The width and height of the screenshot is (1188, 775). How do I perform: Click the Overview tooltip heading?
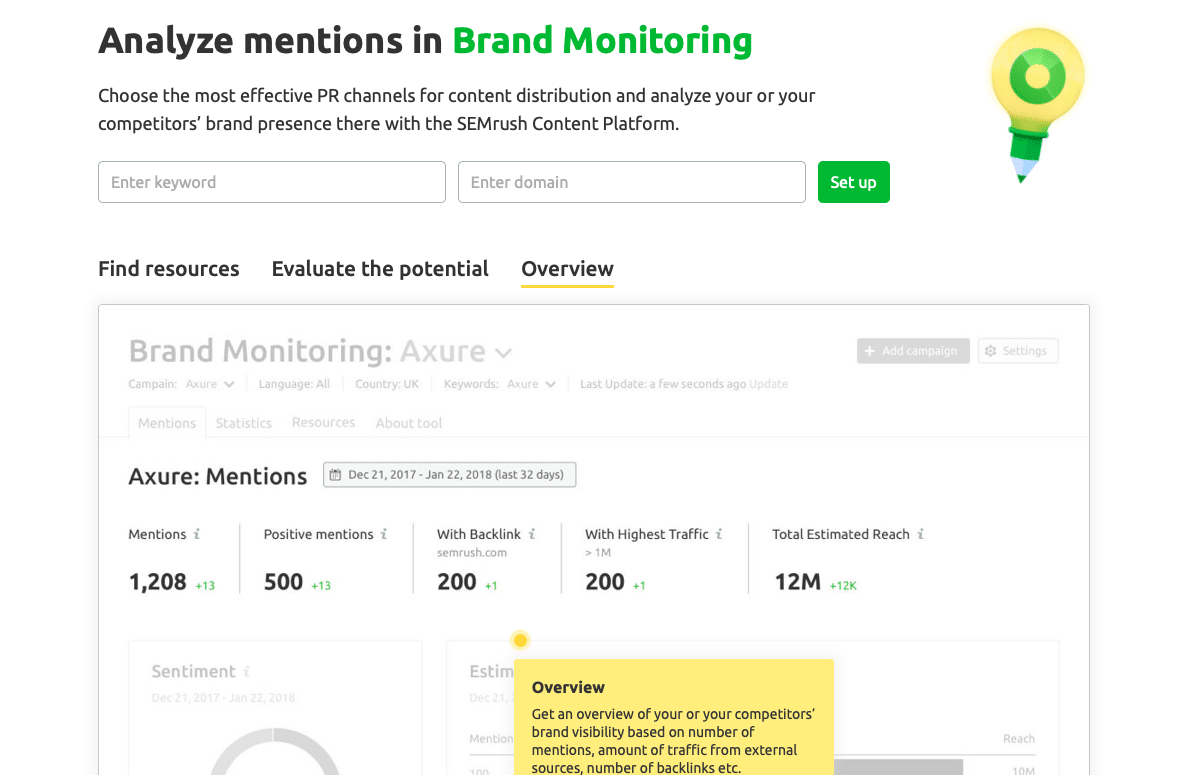coord(568,687)
